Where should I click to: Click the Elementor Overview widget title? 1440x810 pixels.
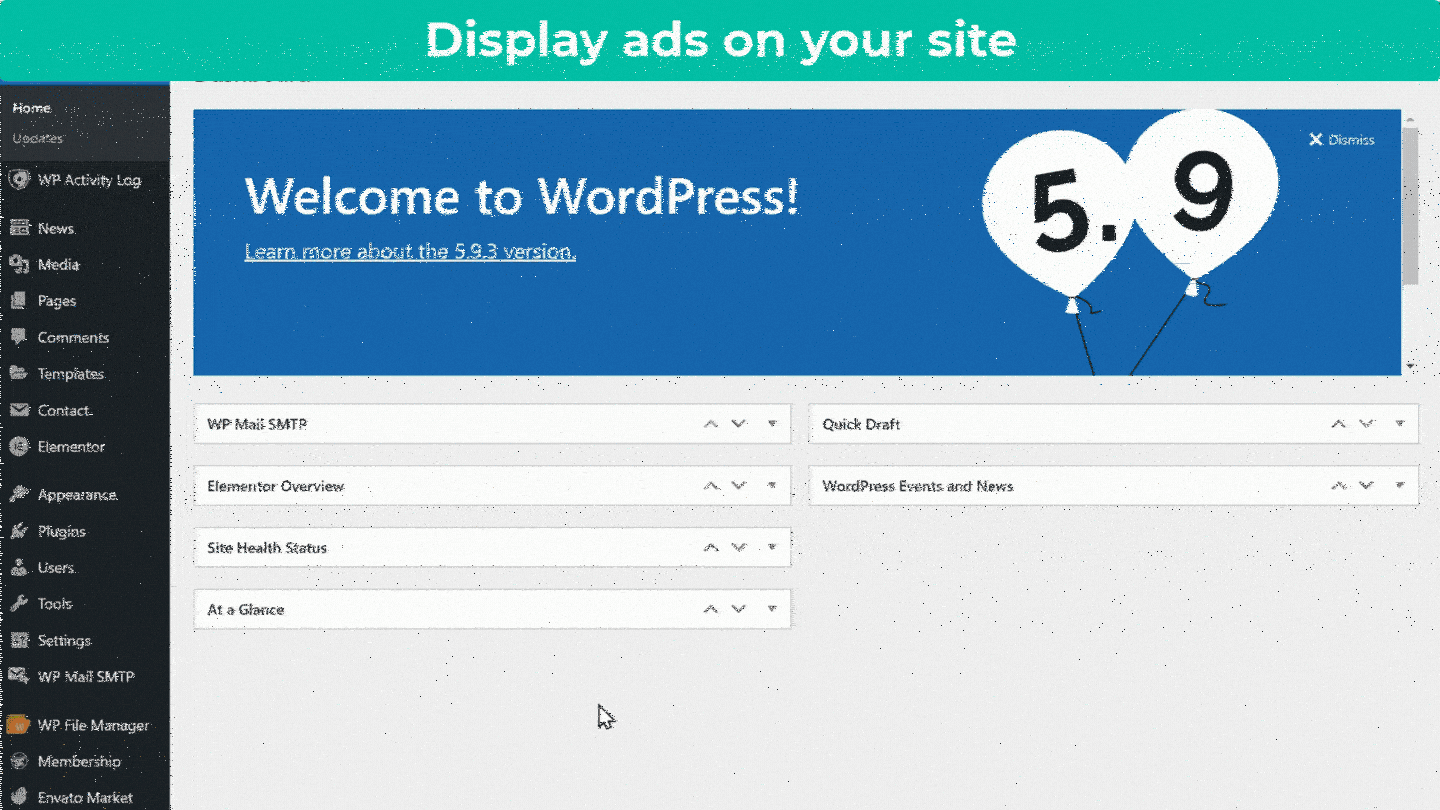(275, 486)
